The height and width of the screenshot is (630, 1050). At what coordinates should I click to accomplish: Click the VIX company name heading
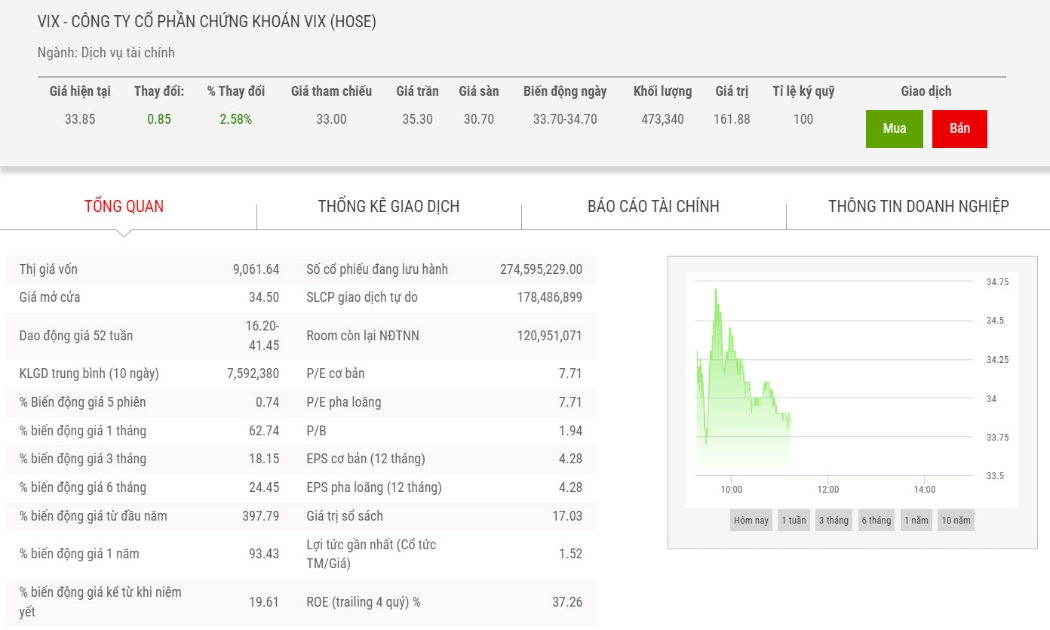tap(206, 21)
